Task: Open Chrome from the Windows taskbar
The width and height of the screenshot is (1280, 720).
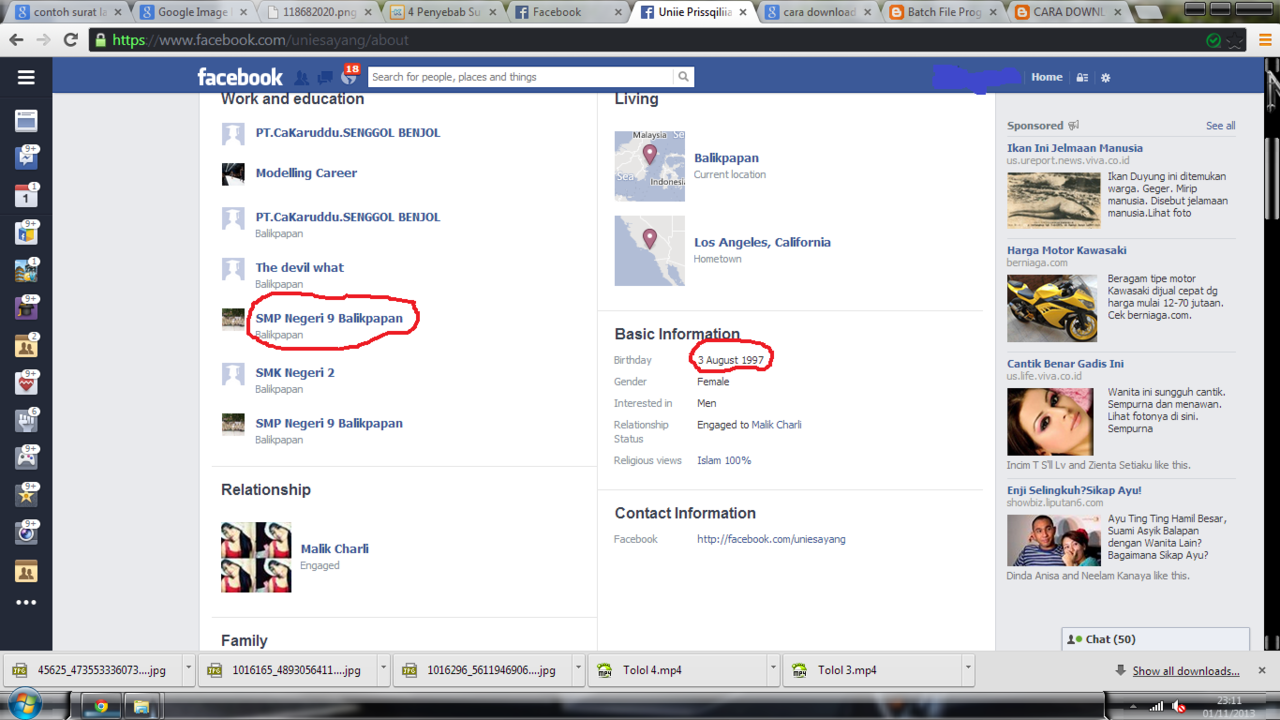Action: click(101, 706)
